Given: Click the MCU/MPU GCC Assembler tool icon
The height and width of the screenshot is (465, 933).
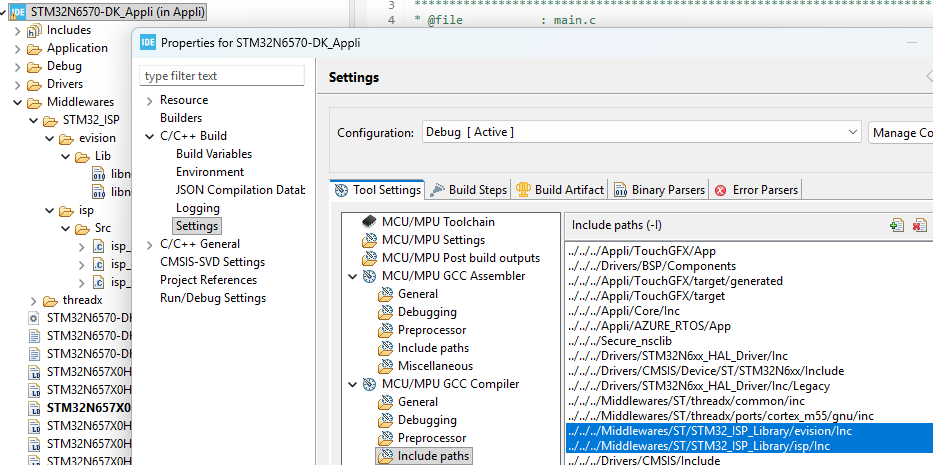Looking at the screenshot, I should (370, 276).
